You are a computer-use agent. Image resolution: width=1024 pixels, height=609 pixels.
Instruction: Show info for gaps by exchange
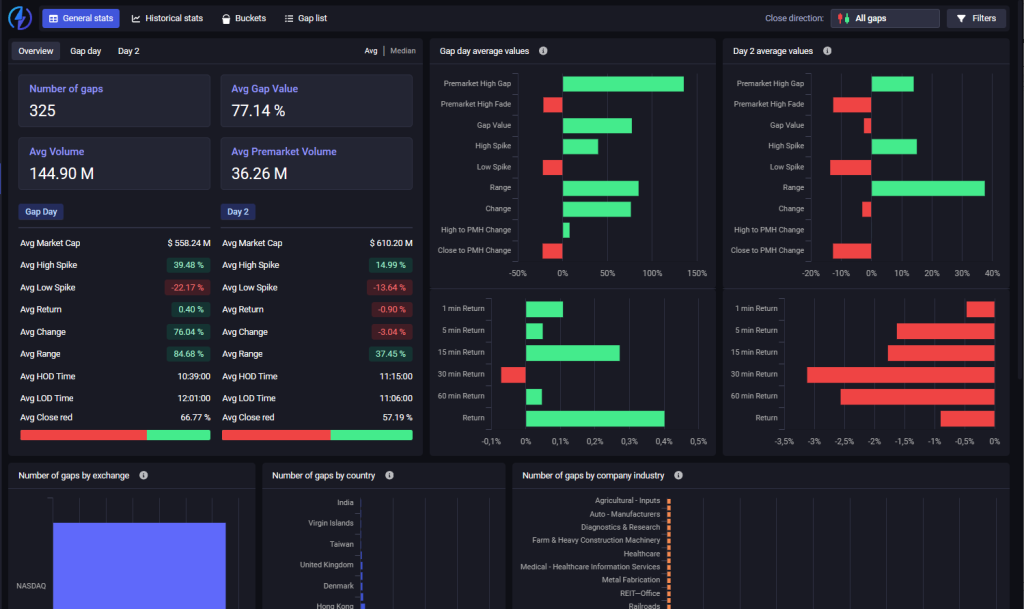click(x=143, y=475)
